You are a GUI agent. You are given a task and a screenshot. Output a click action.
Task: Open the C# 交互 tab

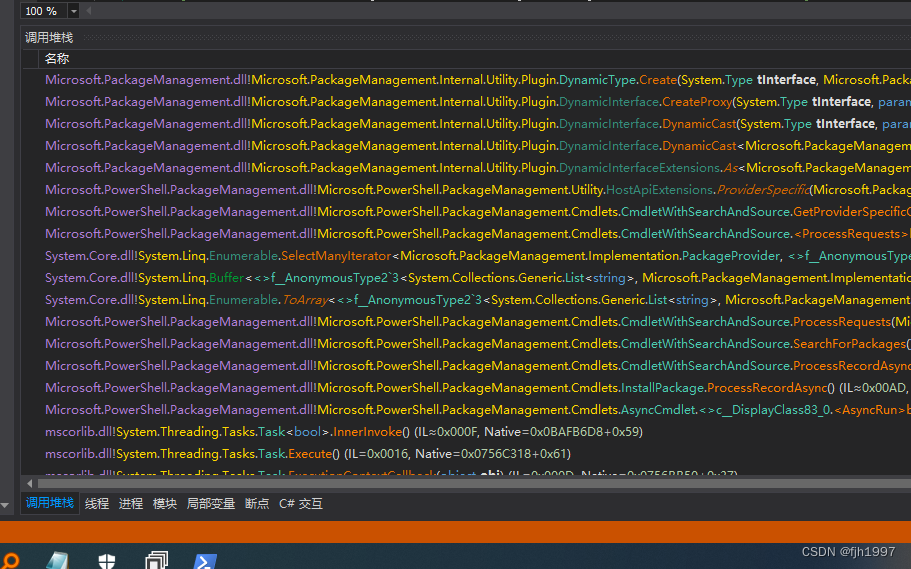pyautogui.click(x=301, y=504)
